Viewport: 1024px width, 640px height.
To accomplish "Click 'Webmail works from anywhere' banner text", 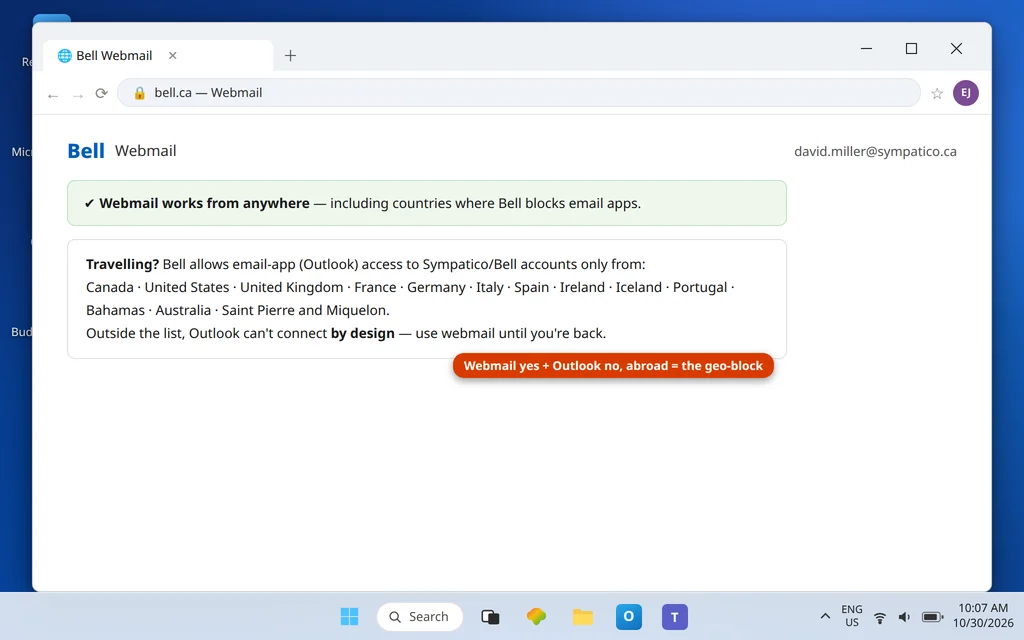I will (204, 203).
